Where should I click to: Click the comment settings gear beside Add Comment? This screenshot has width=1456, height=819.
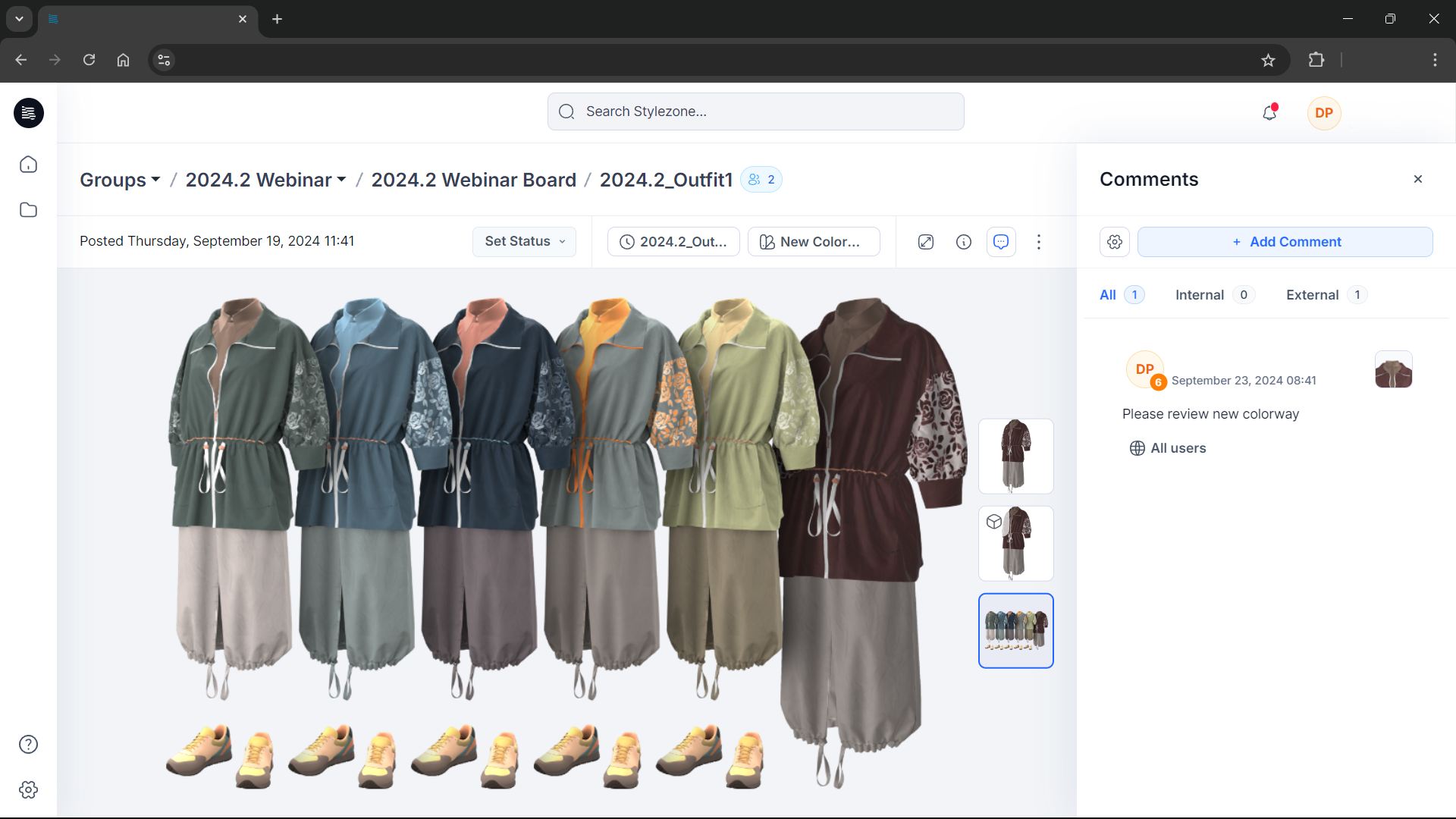pos(1114,241)
